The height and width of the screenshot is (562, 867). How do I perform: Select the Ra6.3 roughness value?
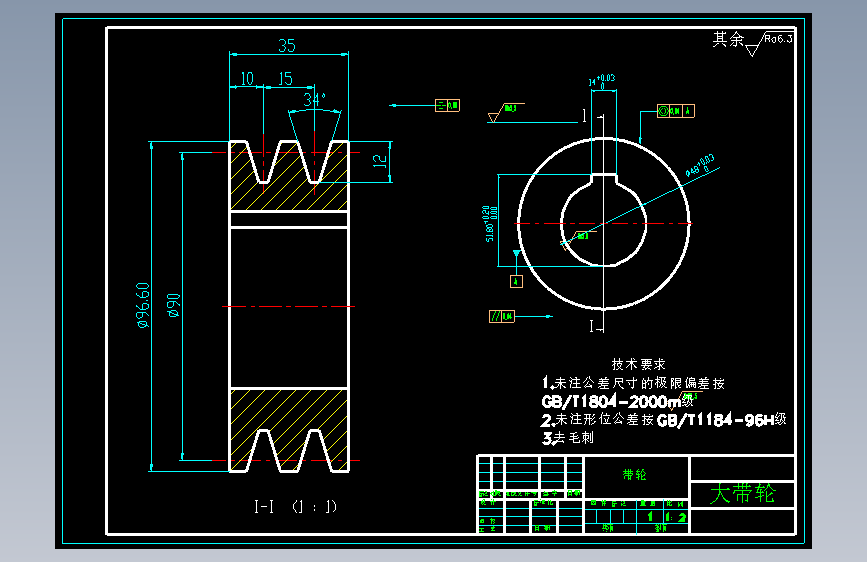[779, 39]
